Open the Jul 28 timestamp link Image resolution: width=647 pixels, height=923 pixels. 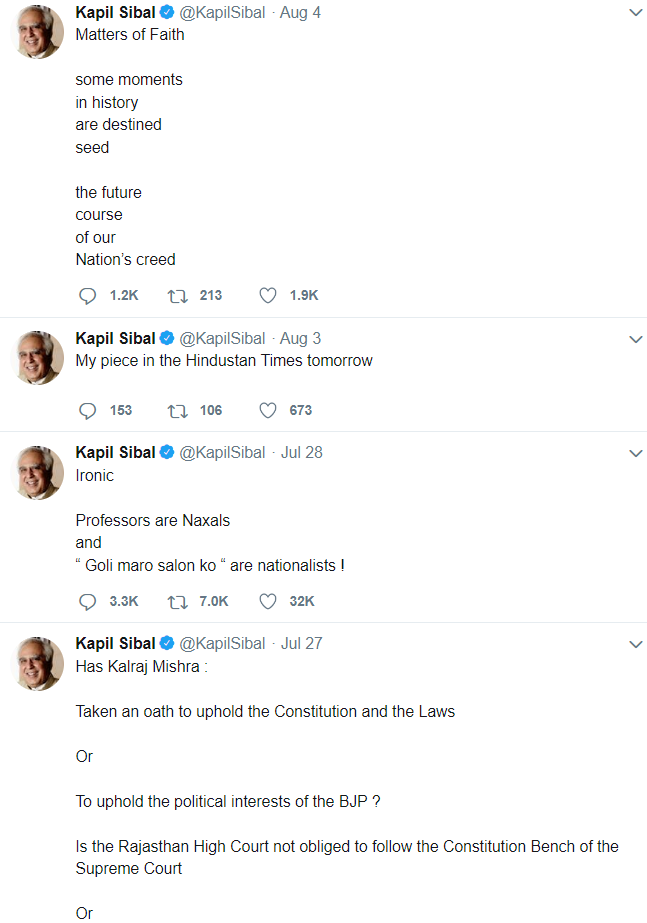point(302,452)
